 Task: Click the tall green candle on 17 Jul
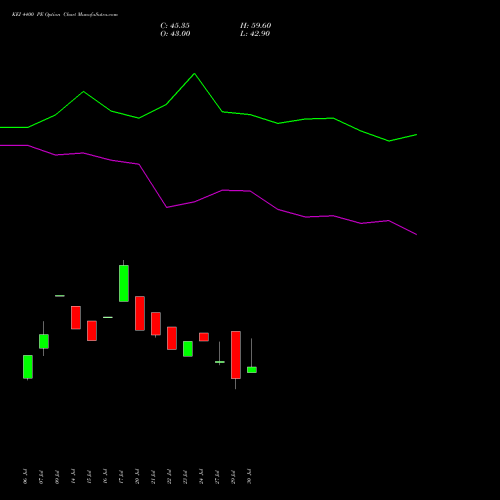124,283
